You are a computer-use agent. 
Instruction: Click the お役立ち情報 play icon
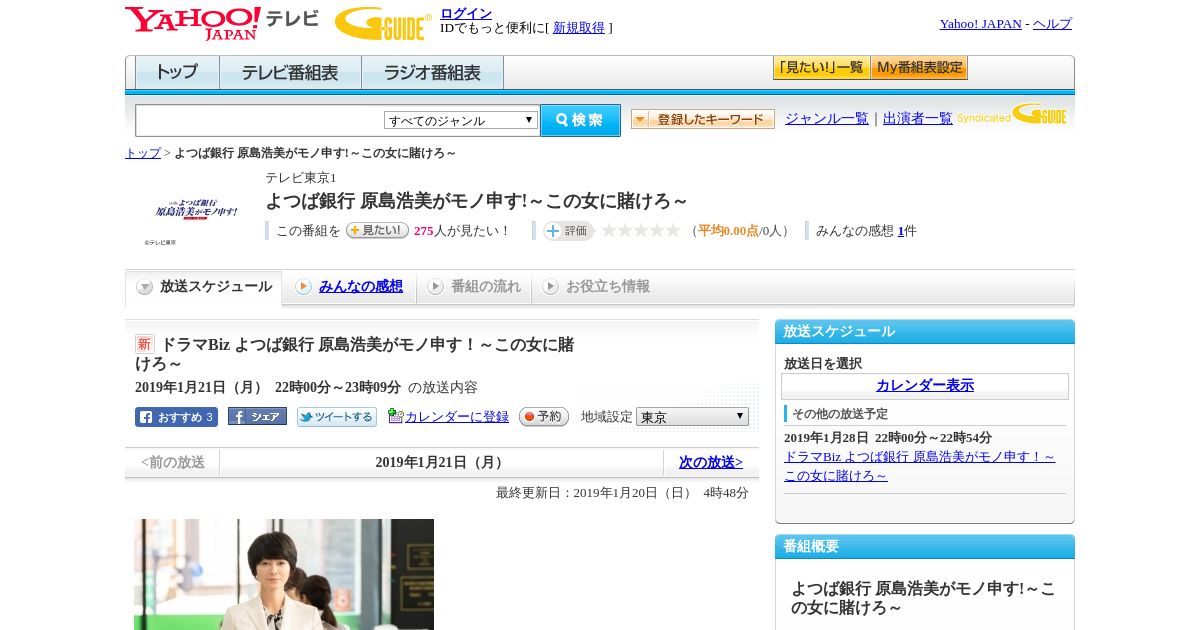[x=550, y=287]
